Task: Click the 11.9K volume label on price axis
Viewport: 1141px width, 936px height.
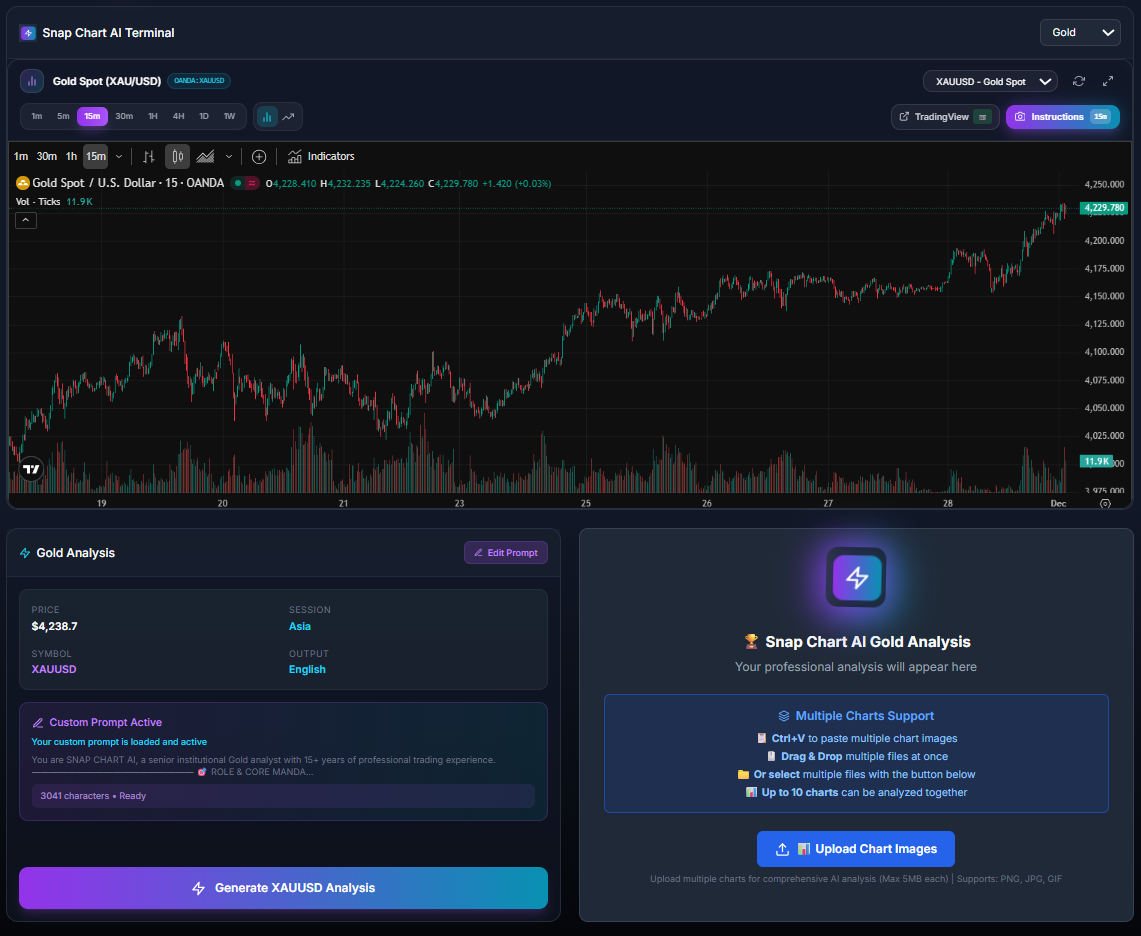Action: coord(1096,461)
